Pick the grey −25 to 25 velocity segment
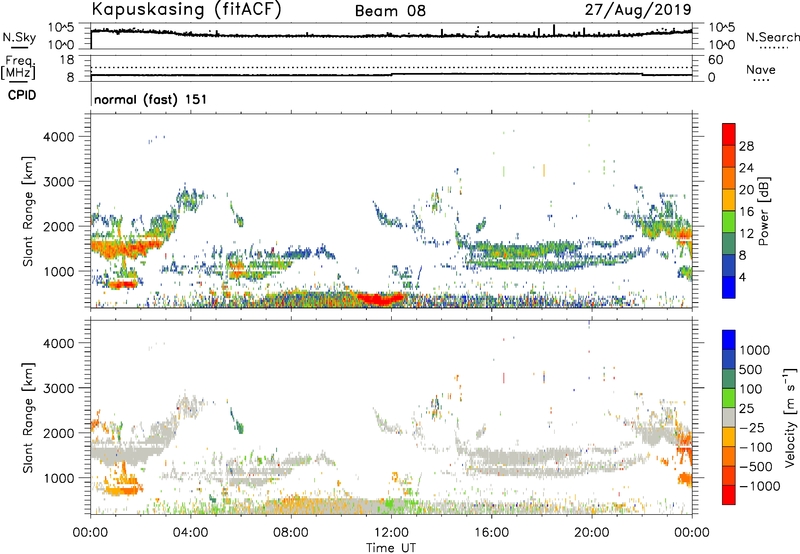800x554 pixels. pyautogui.click(x=729, y=418)
